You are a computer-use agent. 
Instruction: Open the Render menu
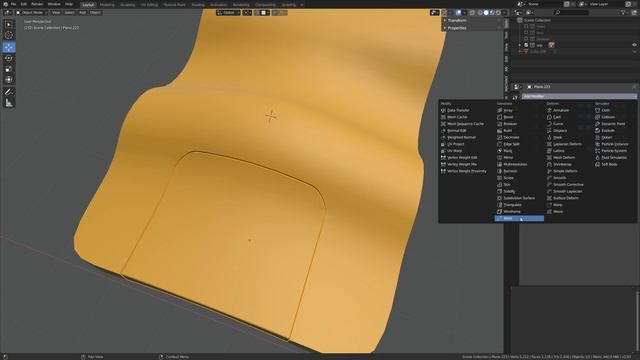[x=37, y=4]
